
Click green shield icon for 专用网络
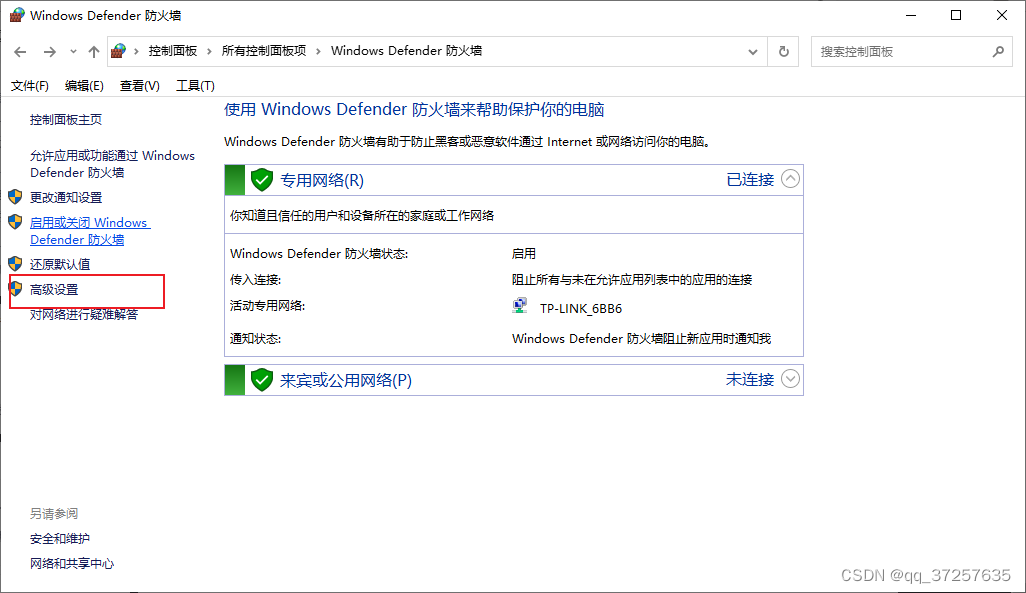click(x=262, y=180)
